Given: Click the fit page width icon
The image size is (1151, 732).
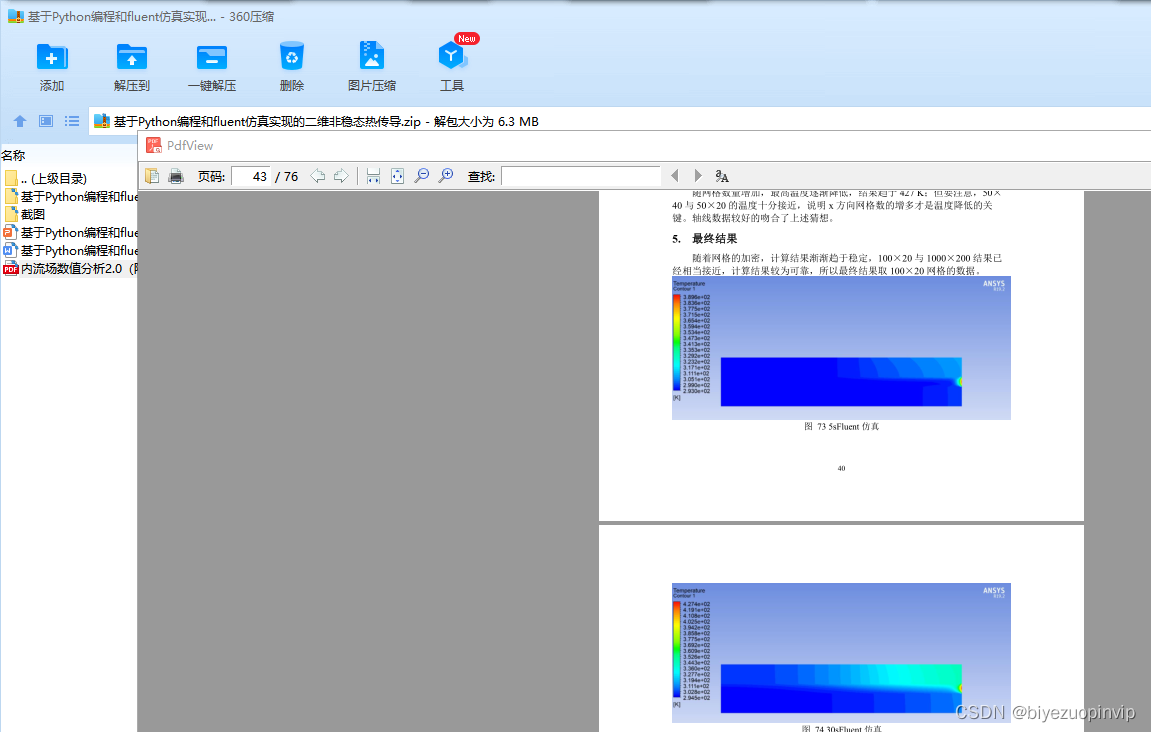Looking at the screenshot, I should click(x=373, y=176).
